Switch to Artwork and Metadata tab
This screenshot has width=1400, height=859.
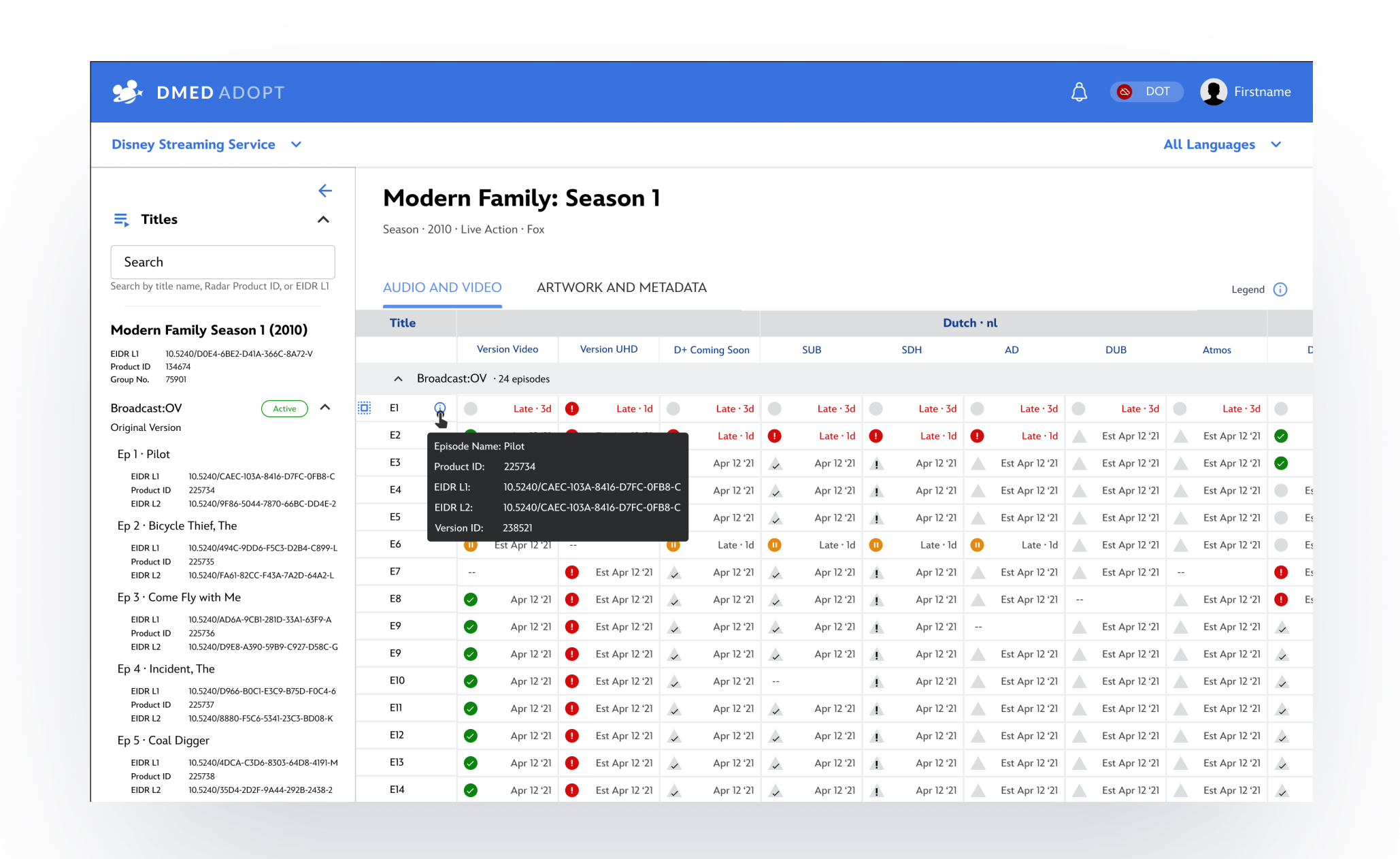(621, 287)
